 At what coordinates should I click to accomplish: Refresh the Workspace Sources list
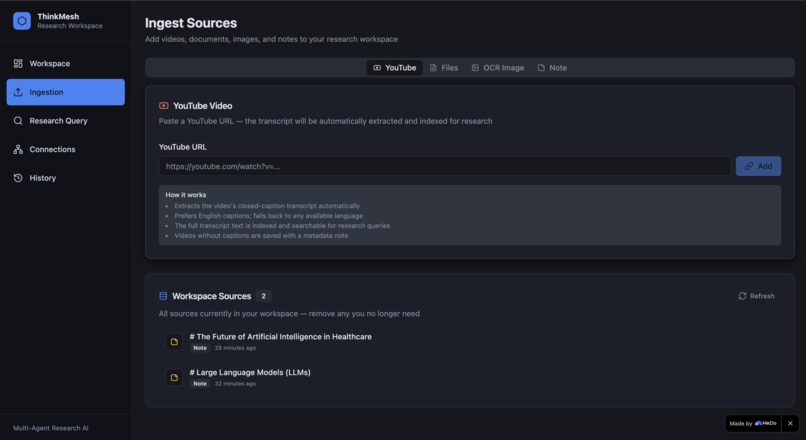[756, 296]
